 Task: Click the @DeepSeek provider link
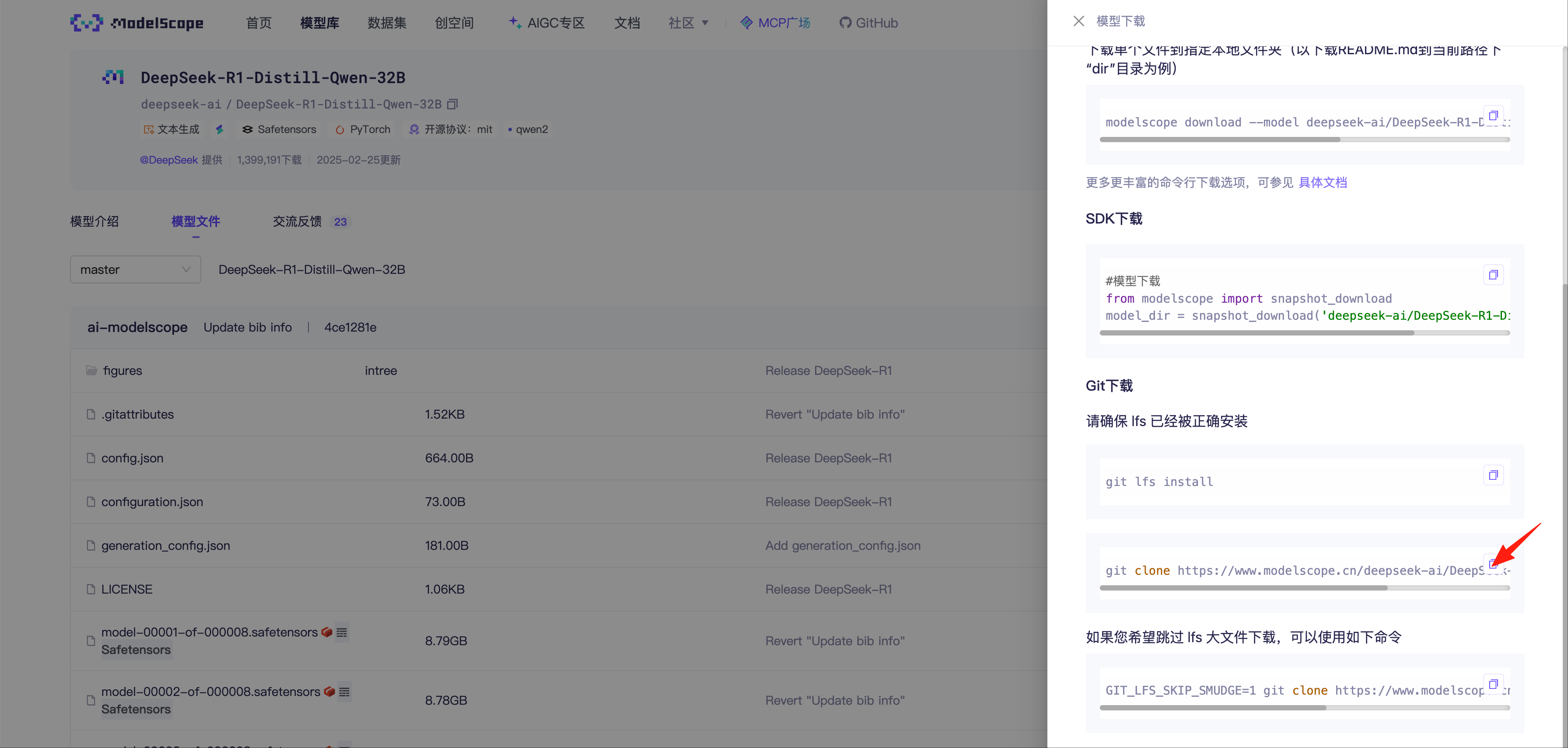pyautogui.click(x=168, y=160)
